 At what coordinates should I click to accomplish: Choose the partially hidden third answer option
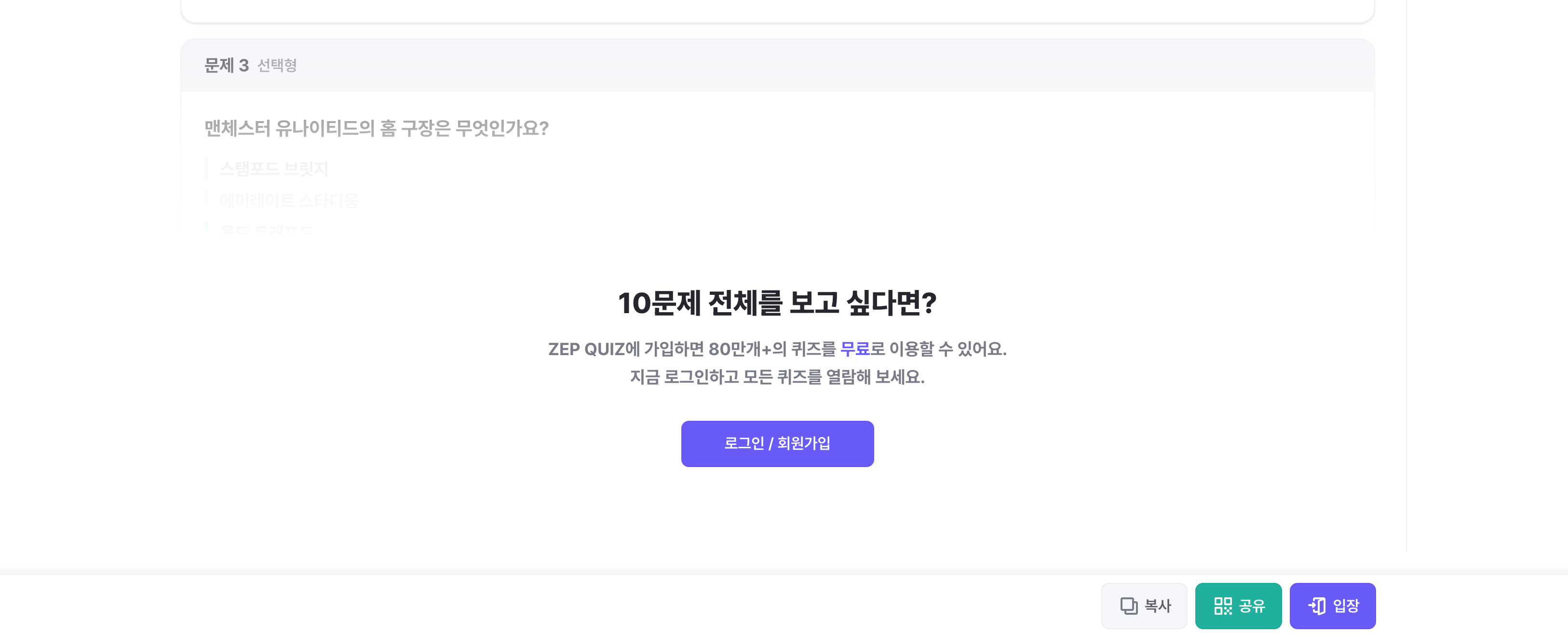tap(266, 230)
